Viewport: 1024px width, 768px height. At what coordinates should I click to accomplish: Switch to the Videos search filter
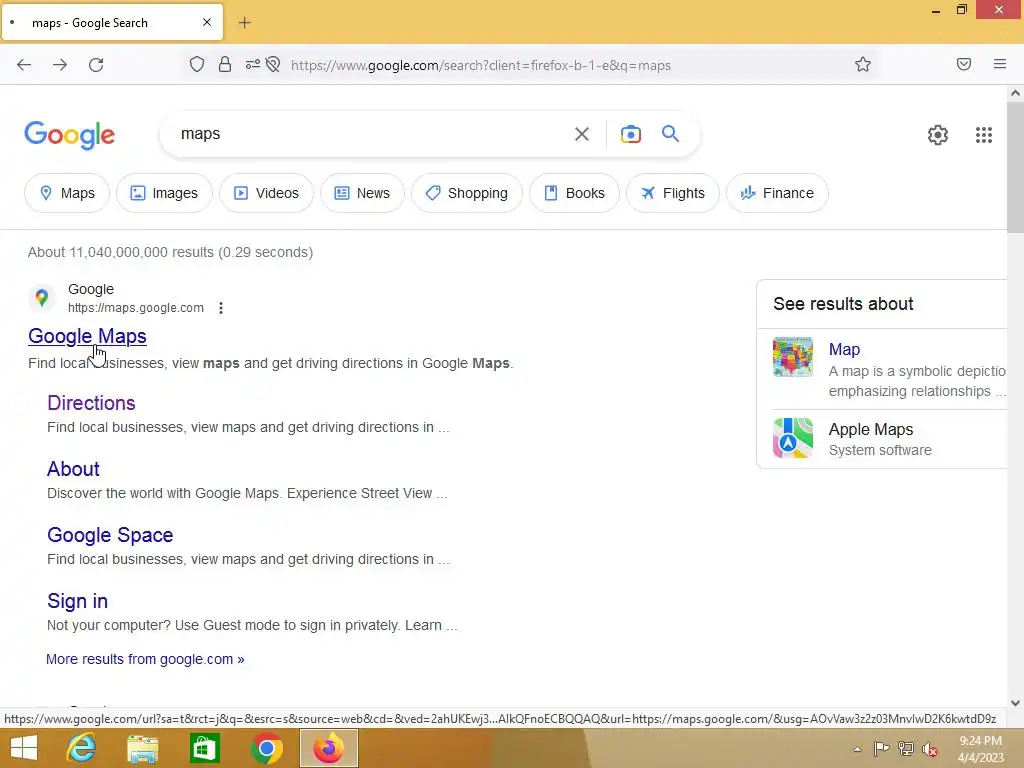click(x=266, y=193)
